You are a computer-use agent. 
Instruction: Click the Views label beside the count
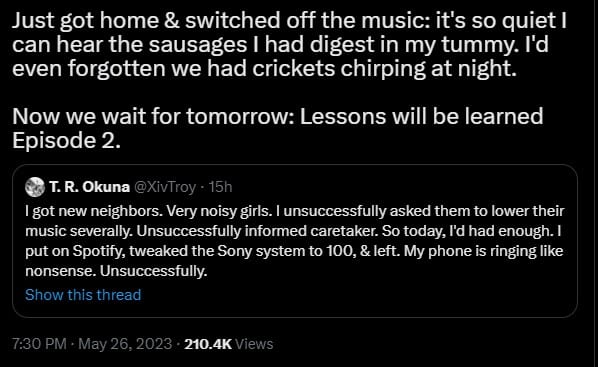(254, 344)
